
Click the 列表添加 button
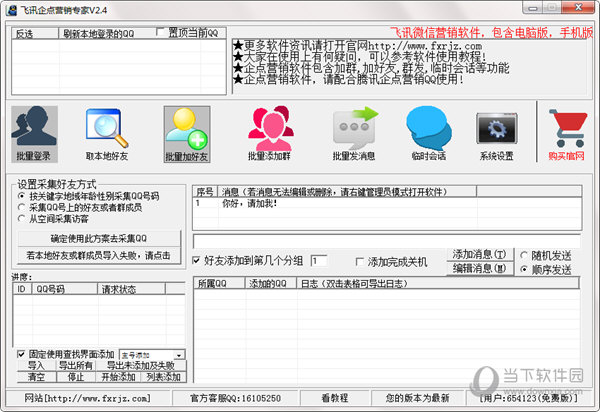click(164, 377)
